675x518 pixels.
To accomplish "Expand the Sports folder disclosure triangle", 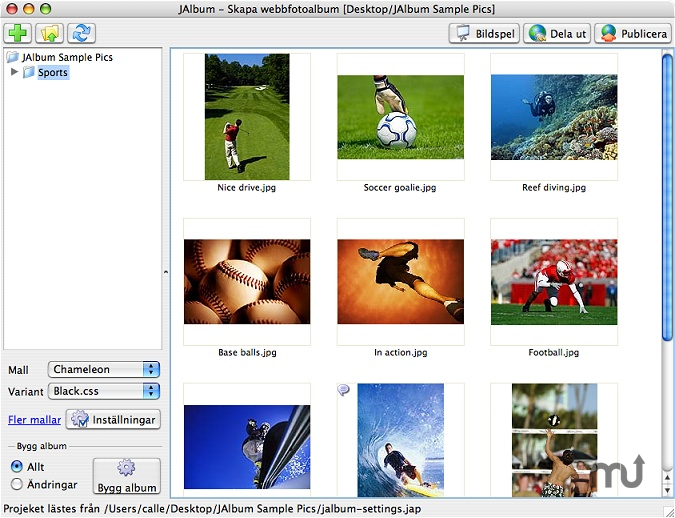I will [14, 71].
